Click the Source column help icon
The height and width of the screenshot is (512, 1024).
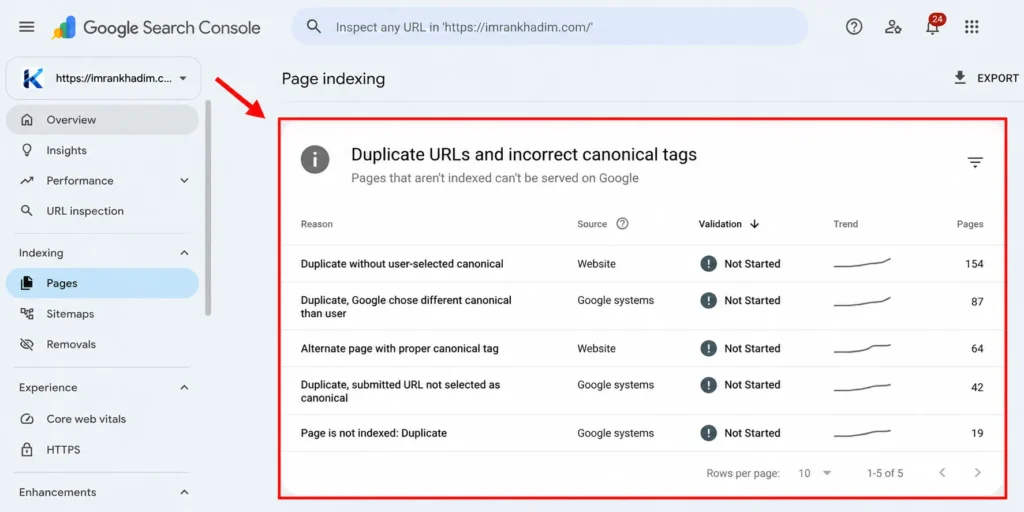tap(622, 223)
